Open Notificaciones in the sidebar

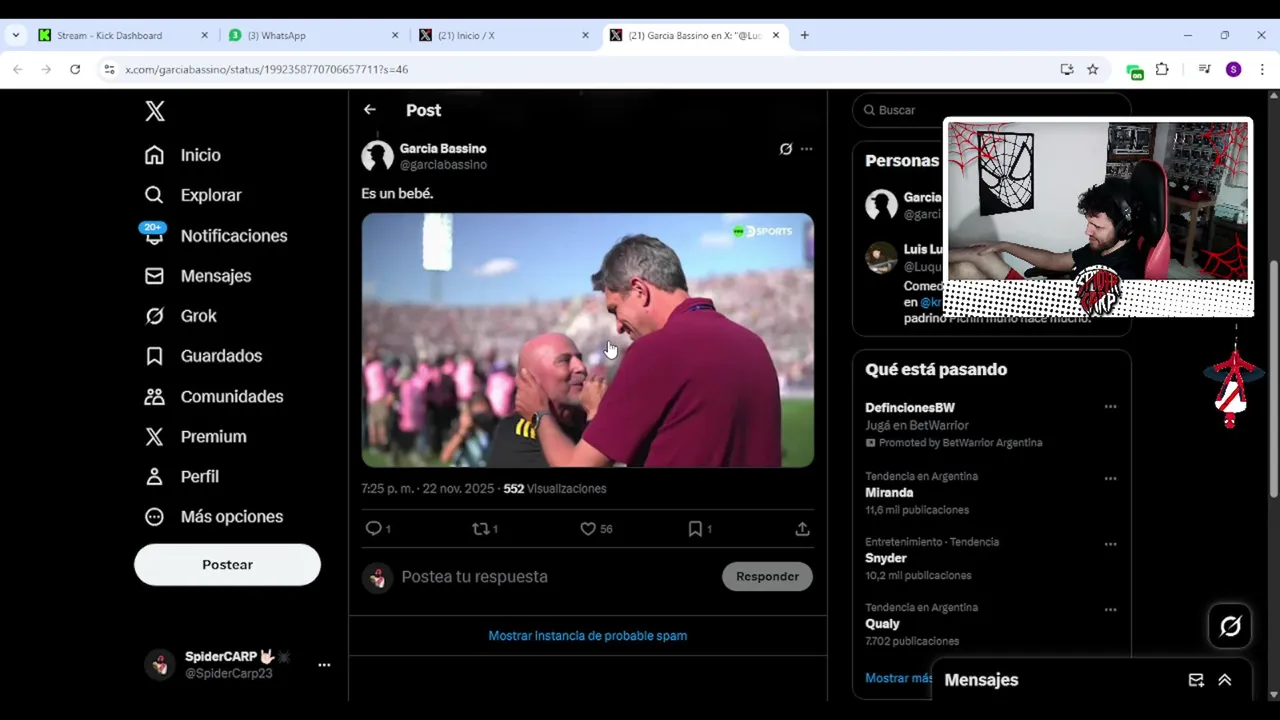click(x=233, y=236)
